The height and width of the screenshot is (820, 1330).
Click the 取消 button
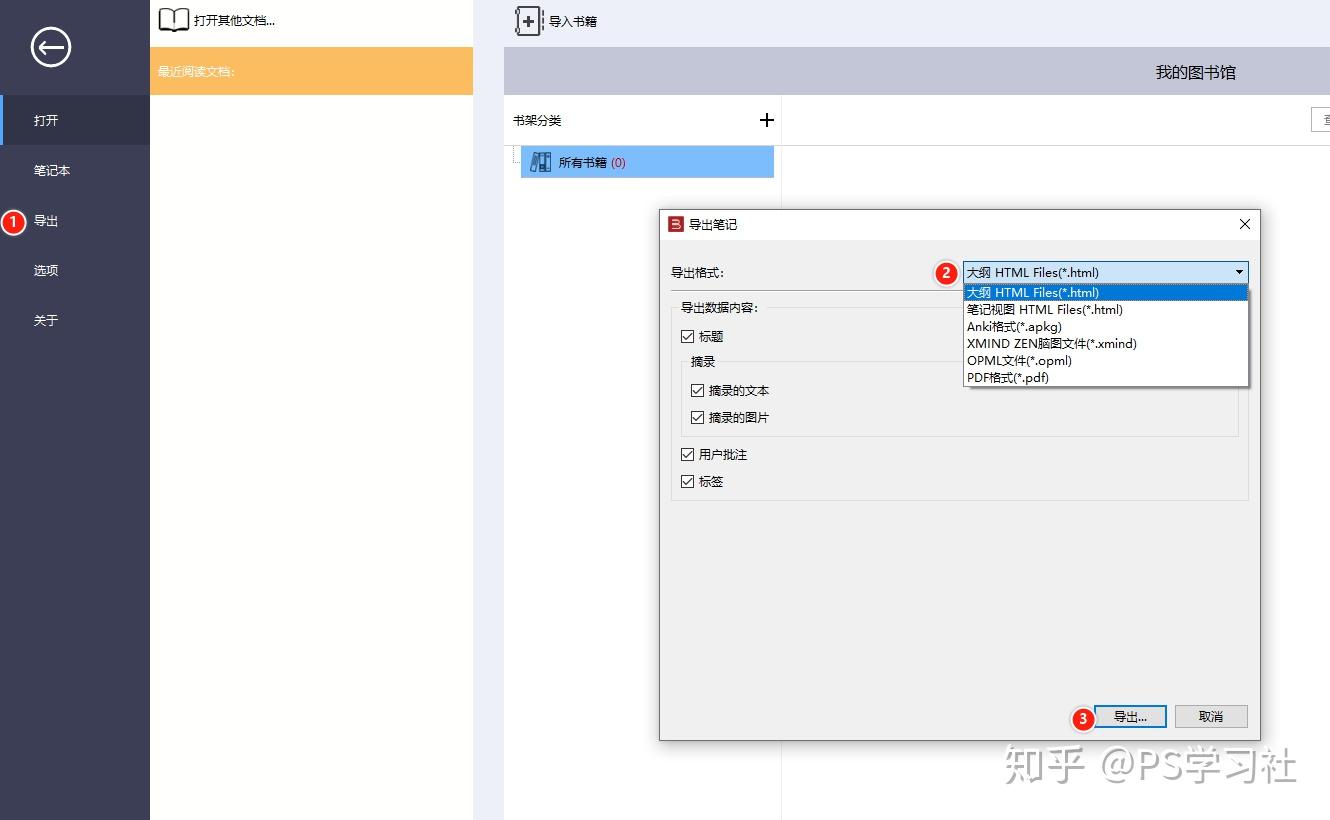[x=1211, y=717]
